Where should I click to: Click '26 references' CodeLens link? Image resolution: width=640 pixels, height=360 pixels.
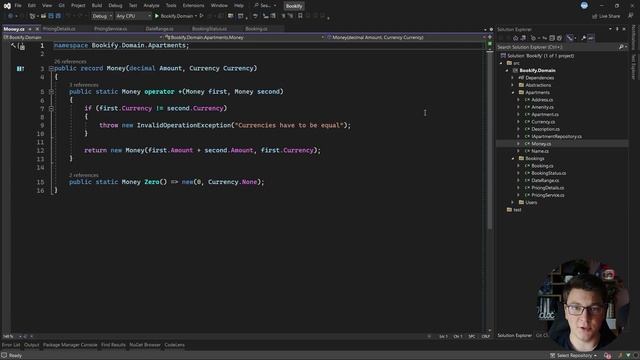point(70,62)
